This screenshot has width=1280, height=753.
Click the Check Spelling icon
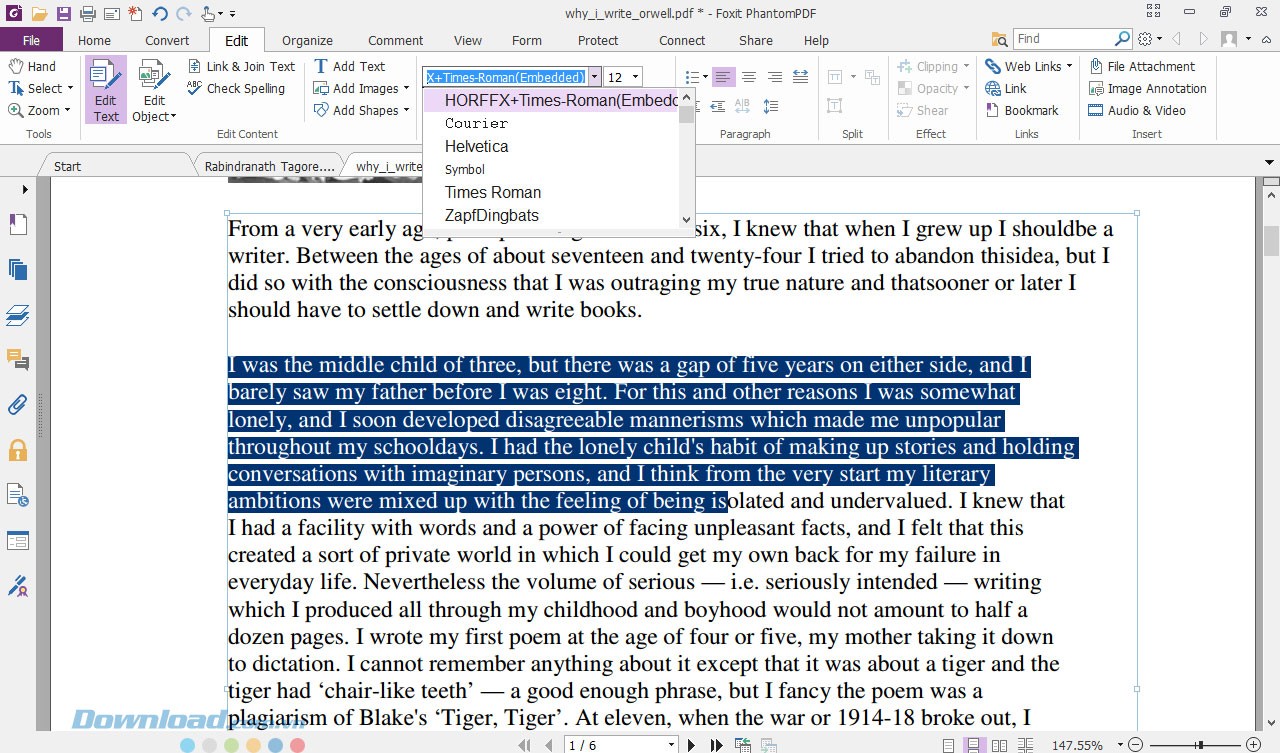point(195,88)
